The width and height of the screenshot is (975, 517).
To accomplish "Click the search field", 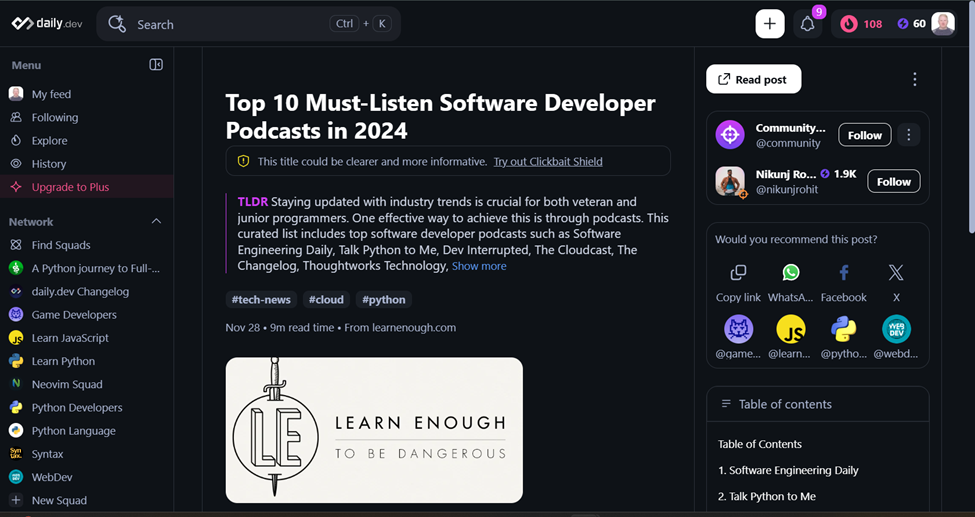I will (249, 24).
